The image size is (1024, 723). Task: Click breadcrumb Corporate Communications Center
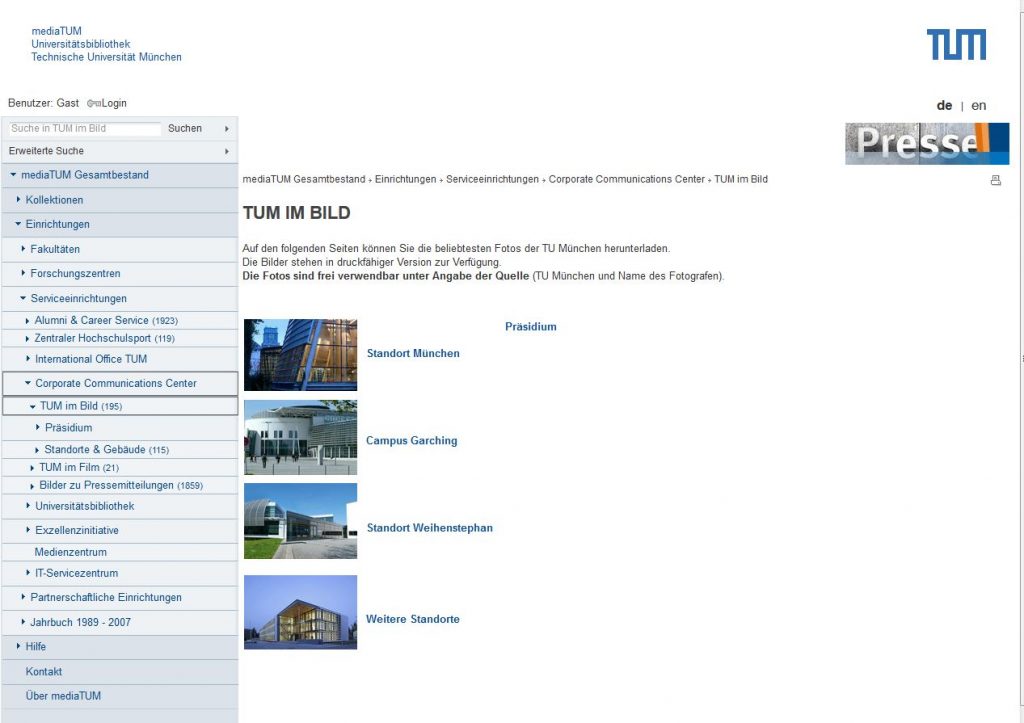627,179
